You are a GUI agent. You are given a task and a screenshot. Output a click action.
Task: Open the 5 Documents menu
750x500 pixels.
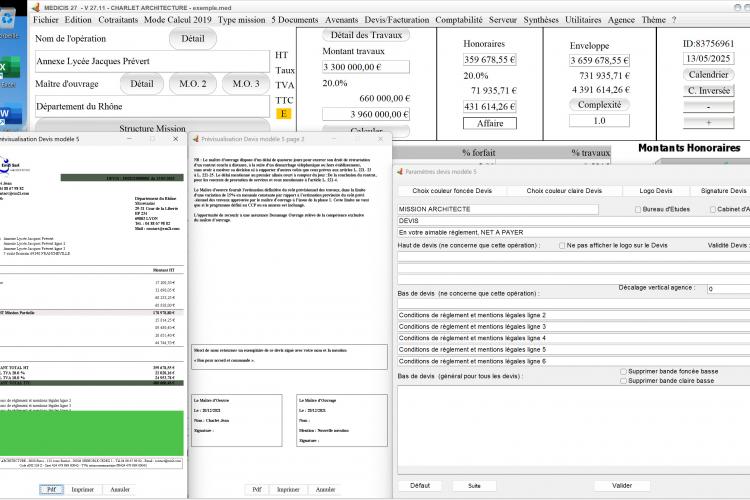pyautogui.click(x=295, y=20)
